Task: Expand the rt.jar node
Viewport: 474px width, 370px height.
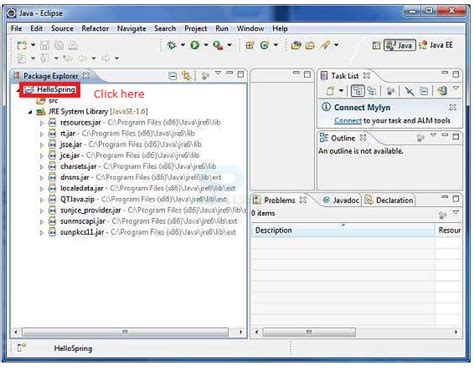Action: click(42, 134)
